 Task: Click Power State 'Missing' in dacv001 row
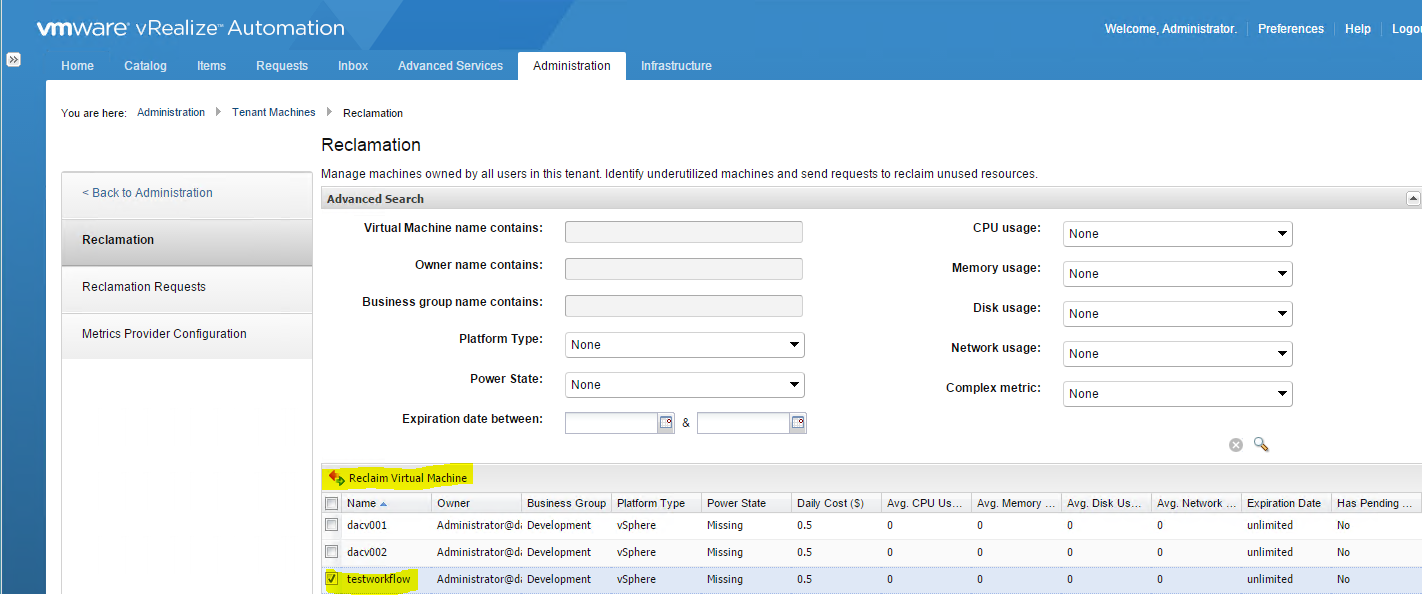(725, 525)
